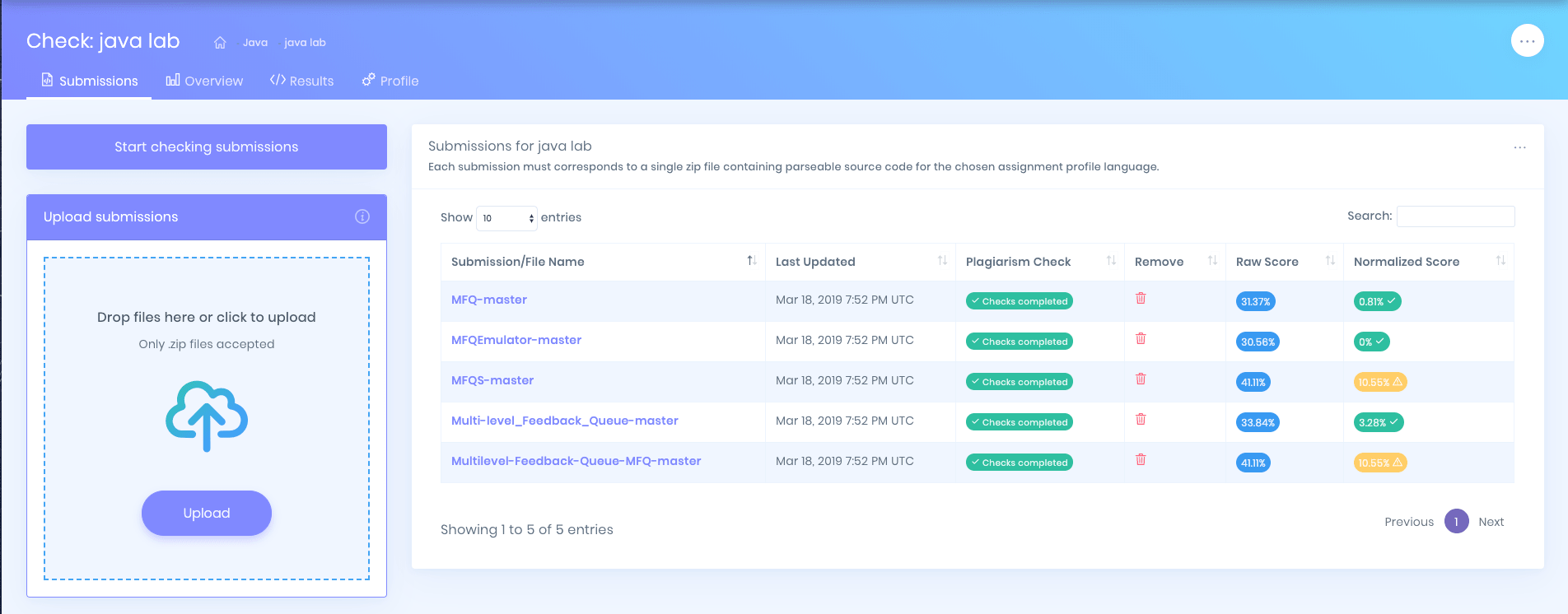Click the 33.84% raw score badge
This screenshot has height=614, width=1568.
(x=1258, y=422)
